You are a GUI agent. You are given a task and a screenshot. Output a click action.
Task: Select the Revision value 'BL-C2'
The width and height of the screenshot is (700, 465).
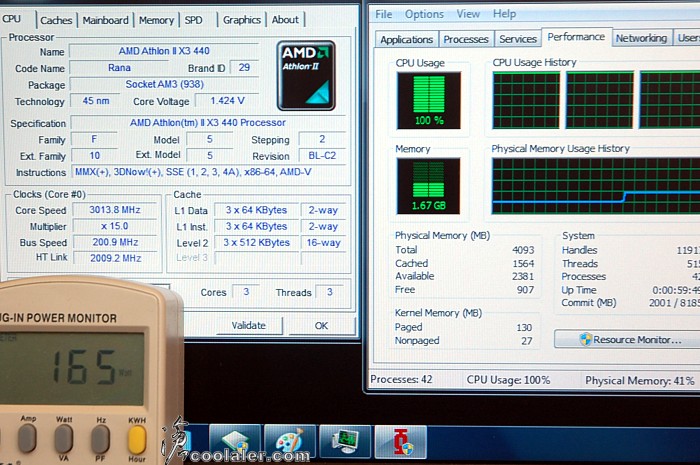pyautogui.click(x=322, y=156)
